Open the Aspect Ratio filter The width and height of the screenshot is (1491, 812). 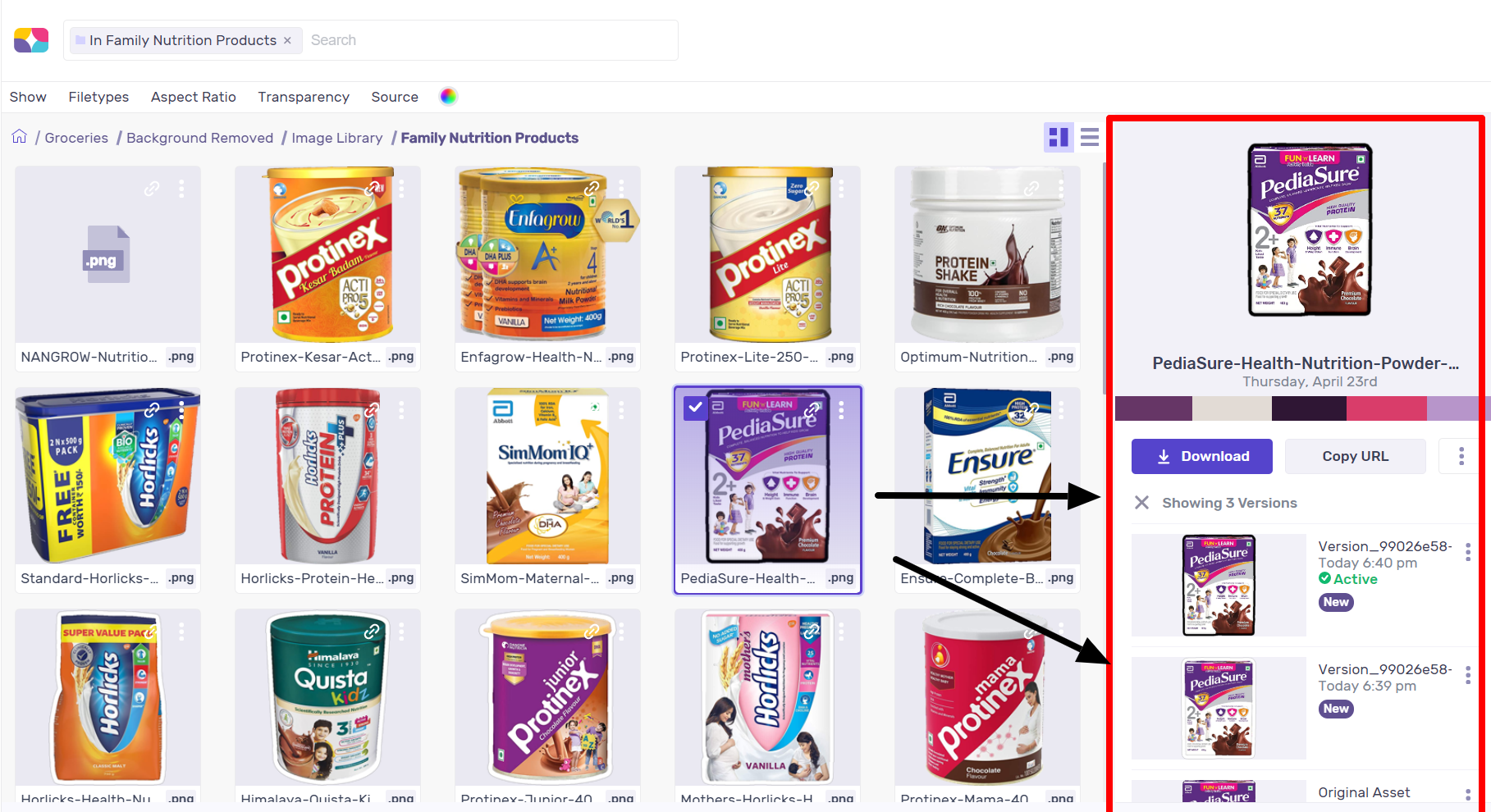(194, 97)
